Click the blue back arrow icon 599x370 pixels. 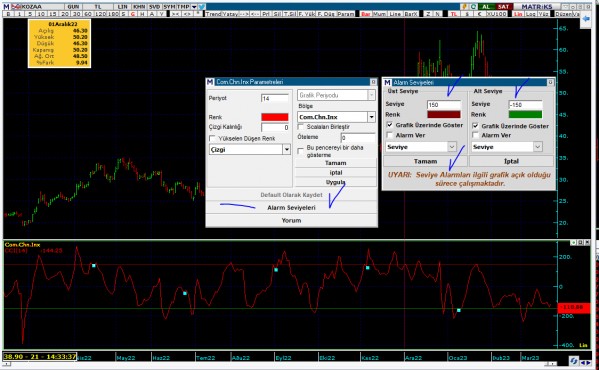coord(586,20)
